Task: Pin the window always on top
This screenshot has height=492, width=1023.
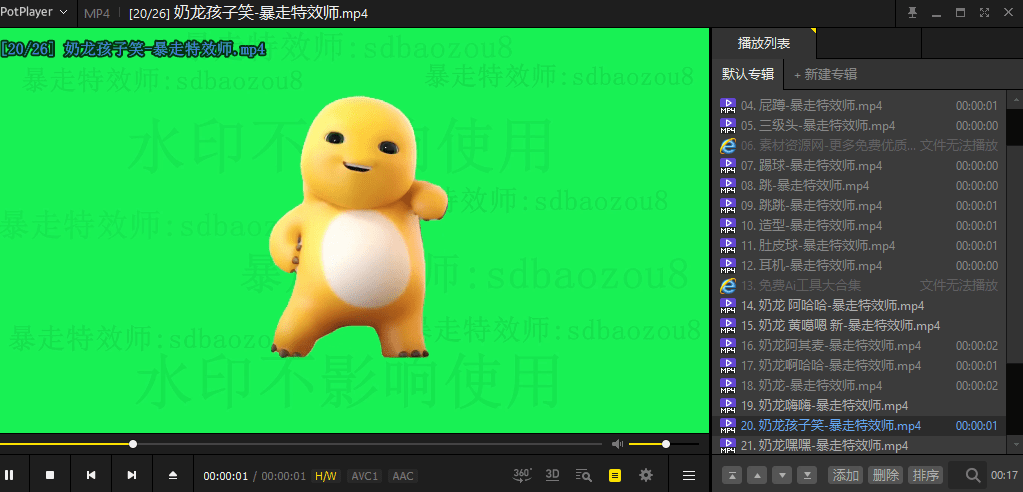Action: (x=912, y=12)
